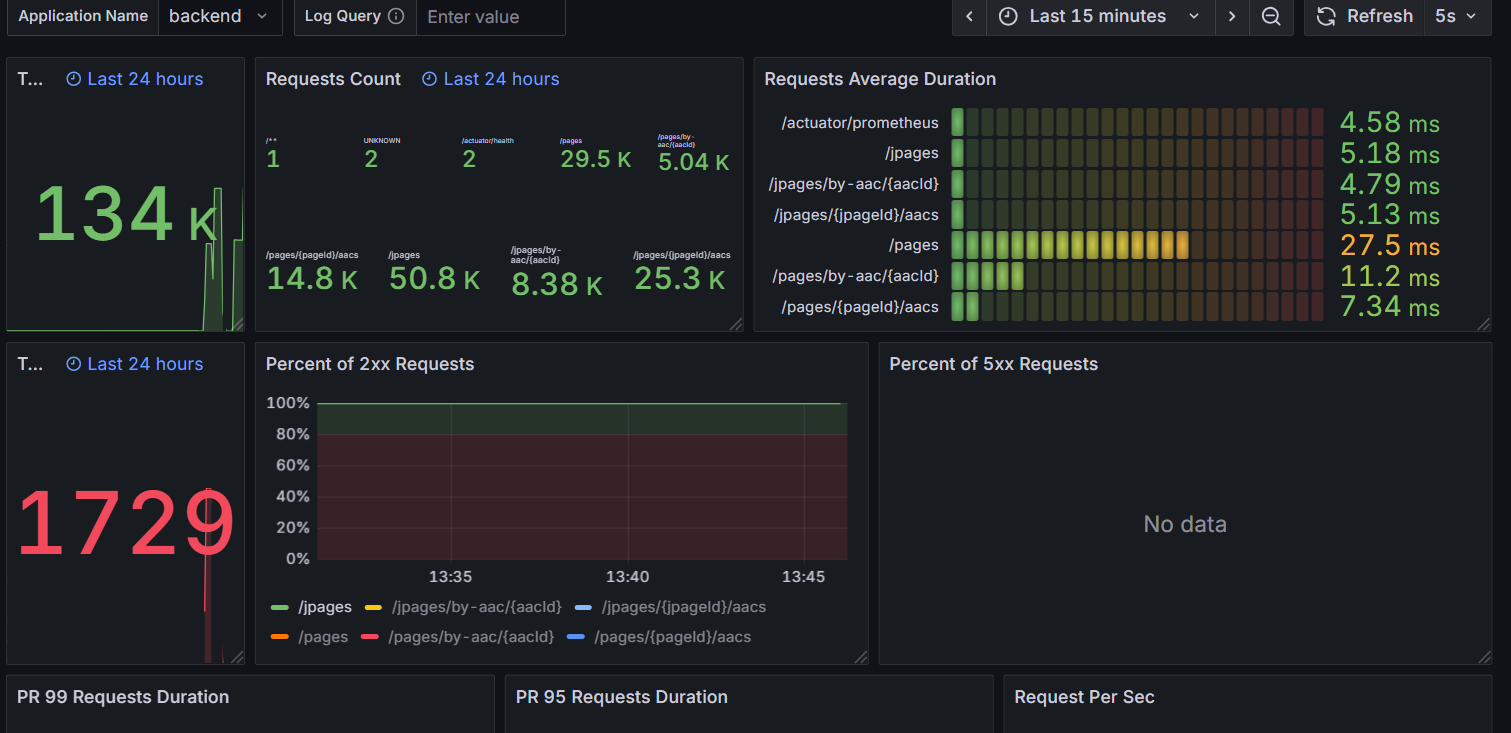
Task: Open the 5s refresh interval dropdown
Action: pos(1456,17)
